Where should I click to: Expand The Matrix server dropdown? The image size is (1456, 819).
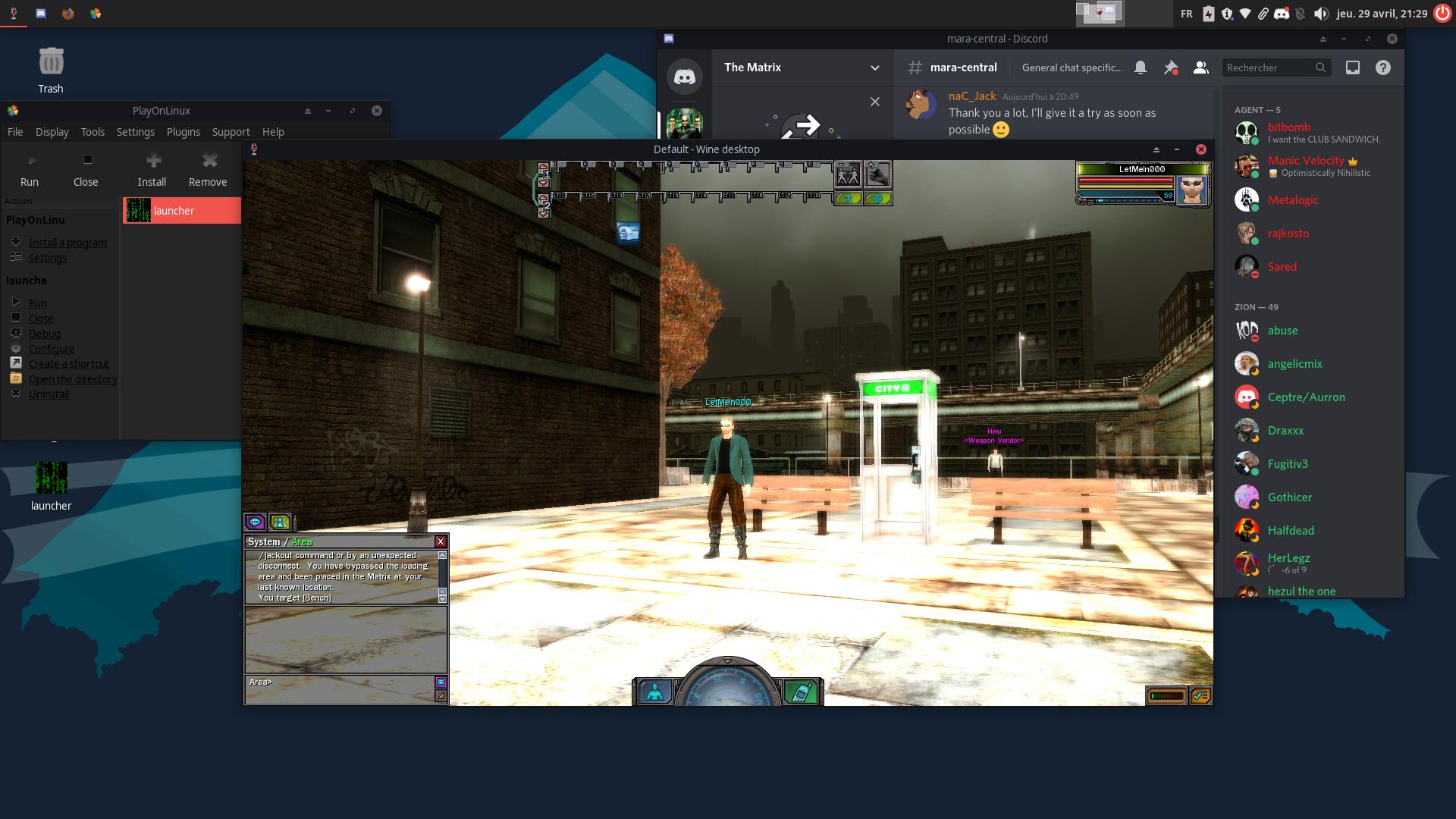coord(874,67)
